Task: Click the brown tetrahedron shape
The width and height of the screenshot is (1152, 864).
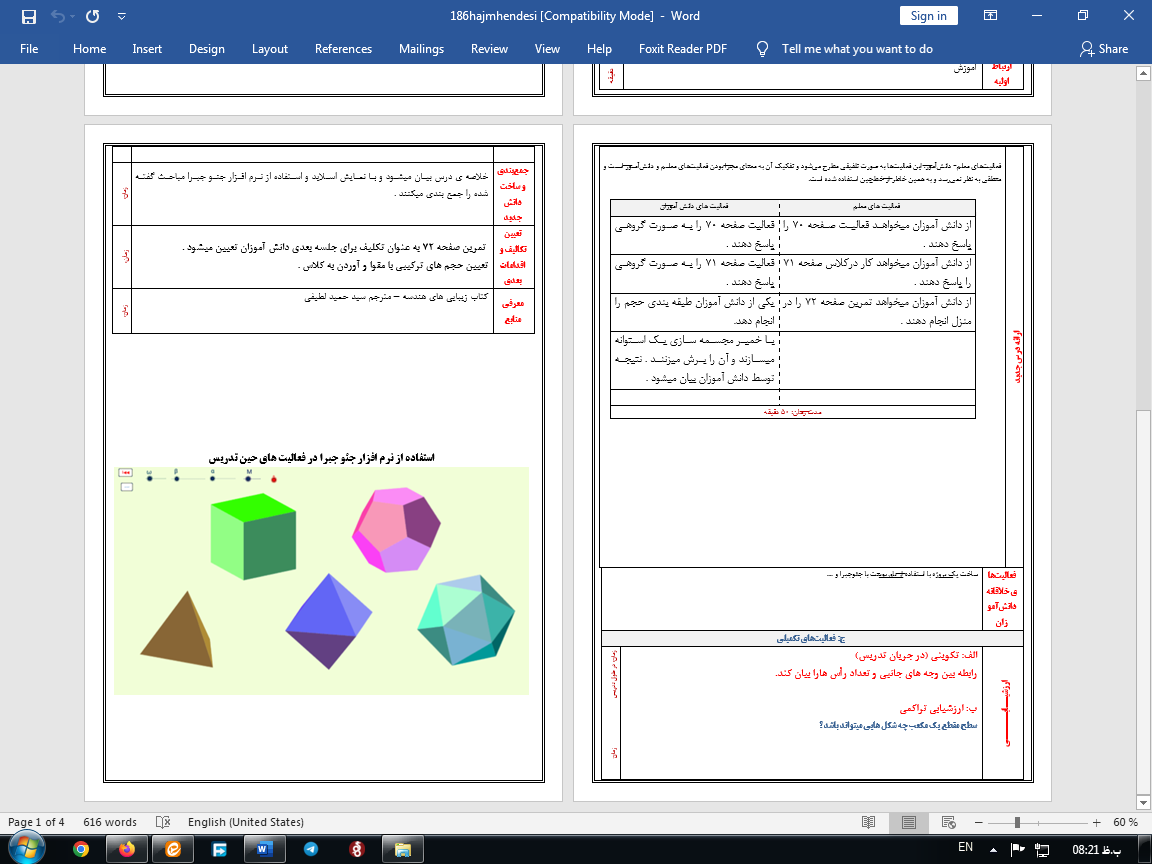Action: pos(178,630)
